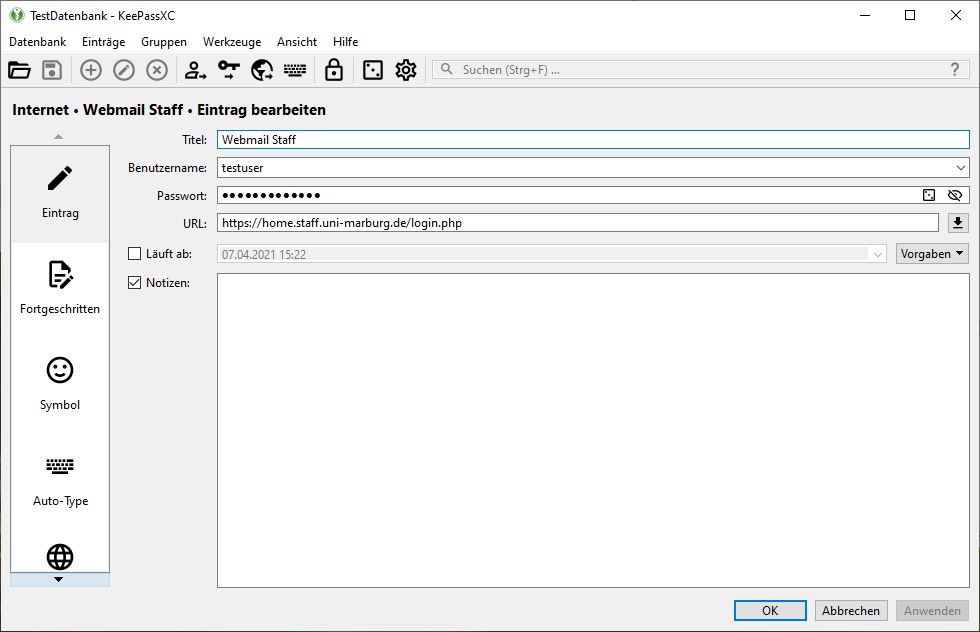Viewport: 980px width, 632px height.
Task: Select the Eintrag sidebar section
Action: (60, 194)
